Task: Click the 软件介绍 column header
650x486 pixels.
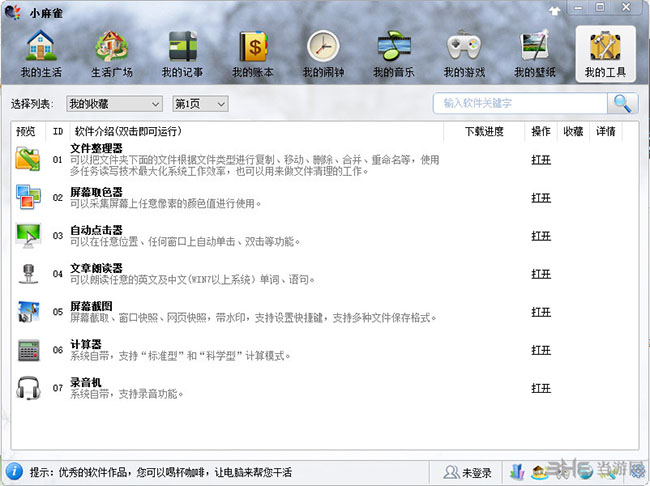Action: (x=128, y=131)
